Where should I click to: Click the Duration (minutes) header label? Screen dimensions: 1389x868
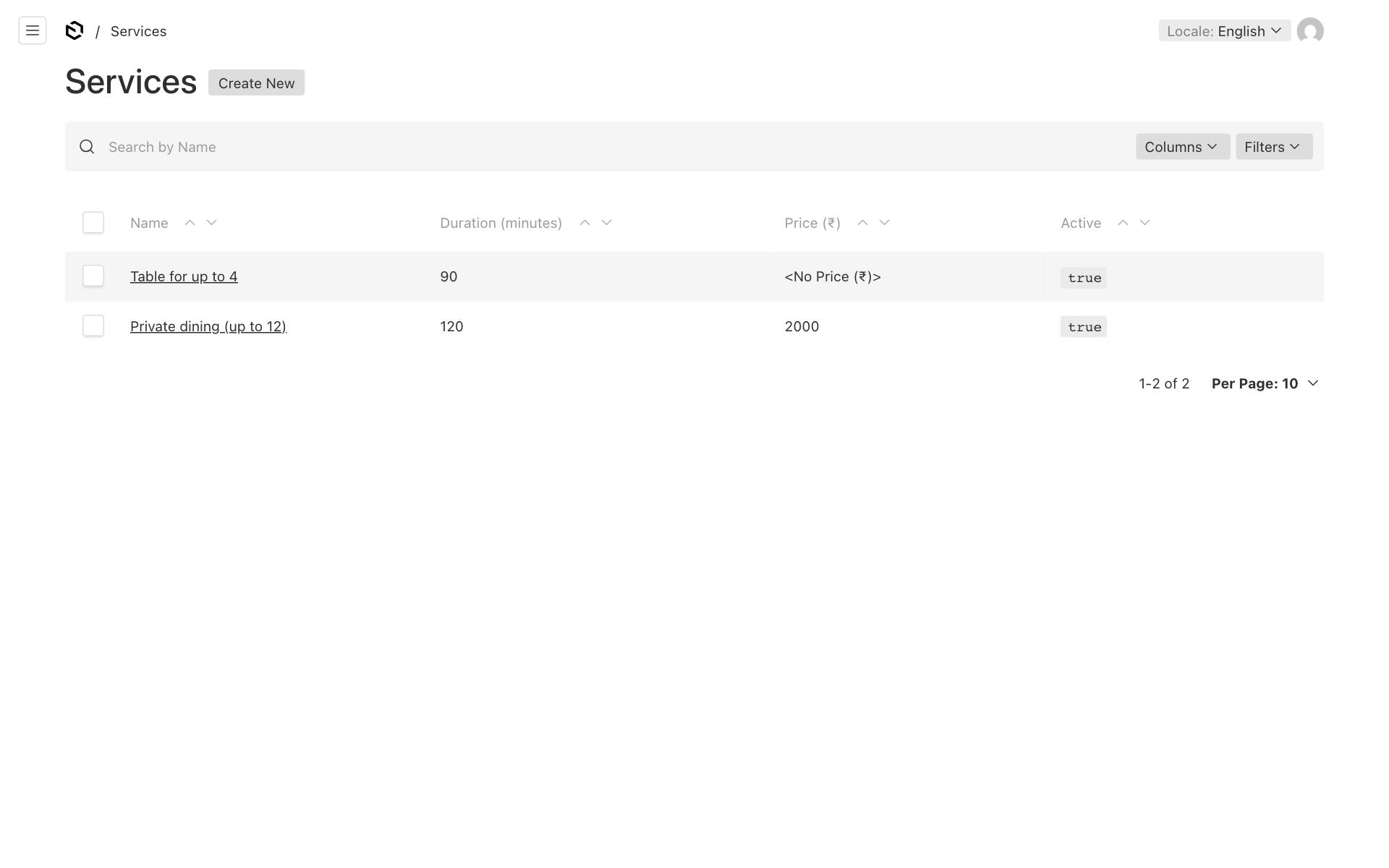501,223
